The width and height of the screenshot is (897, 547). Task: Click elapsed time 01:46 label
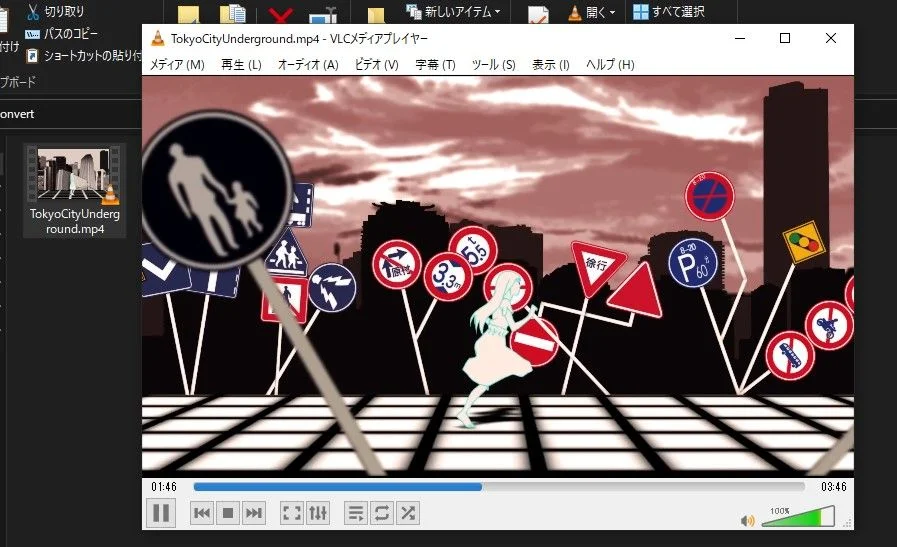(164, 487)
